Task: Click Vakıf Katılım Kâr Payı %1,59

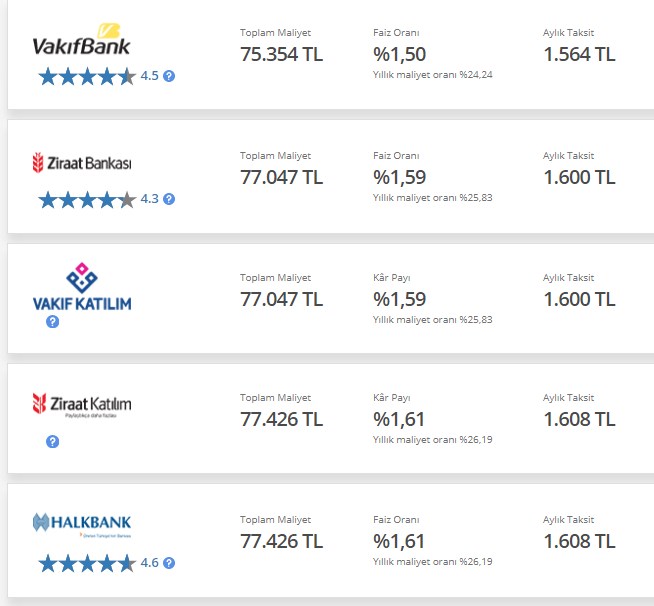Action: [x=400, y=299]
